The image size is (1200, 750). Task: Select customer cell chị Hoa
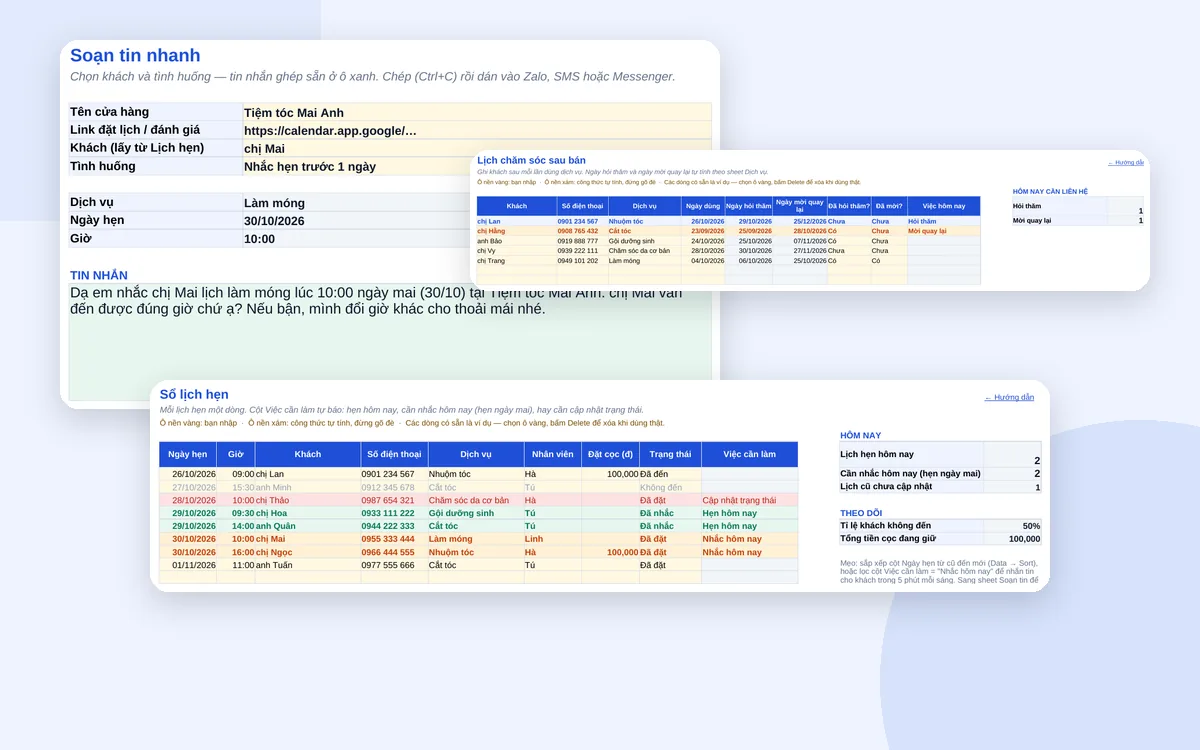click(x=308, y=513)
